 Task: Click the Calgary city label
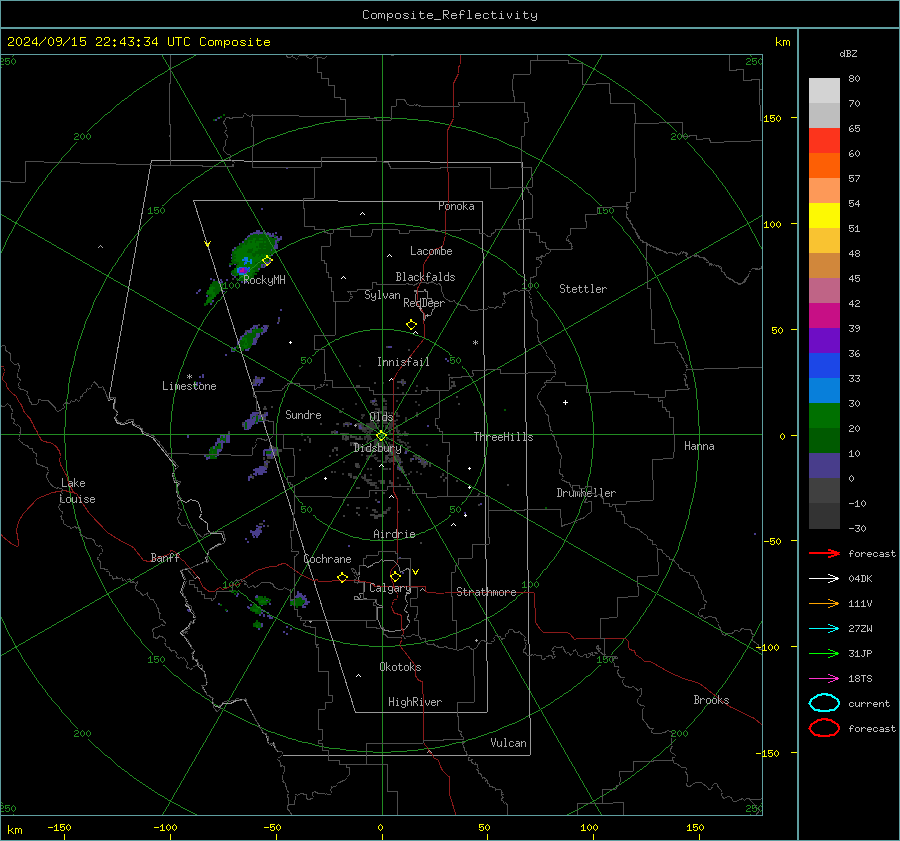click(x=390, y=588)
